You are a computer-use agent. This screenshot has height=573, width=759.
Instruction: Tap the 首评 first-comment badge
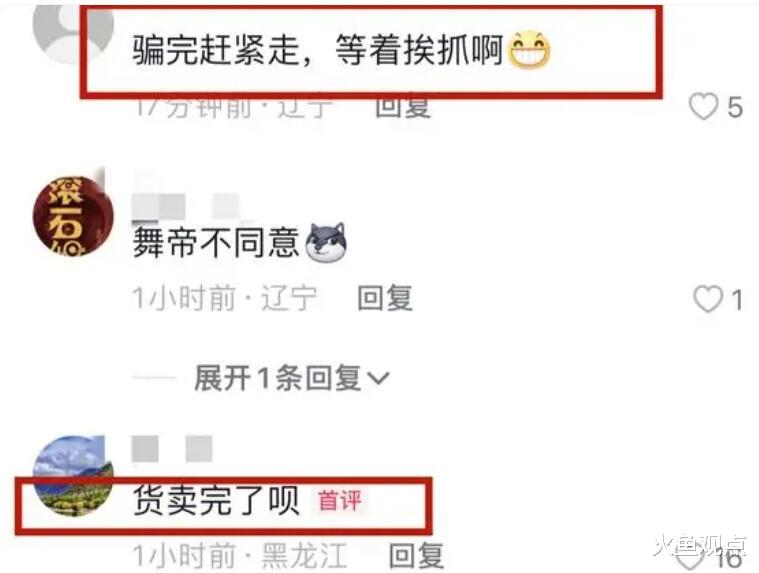pyautogui.click(x=340, y=500)
